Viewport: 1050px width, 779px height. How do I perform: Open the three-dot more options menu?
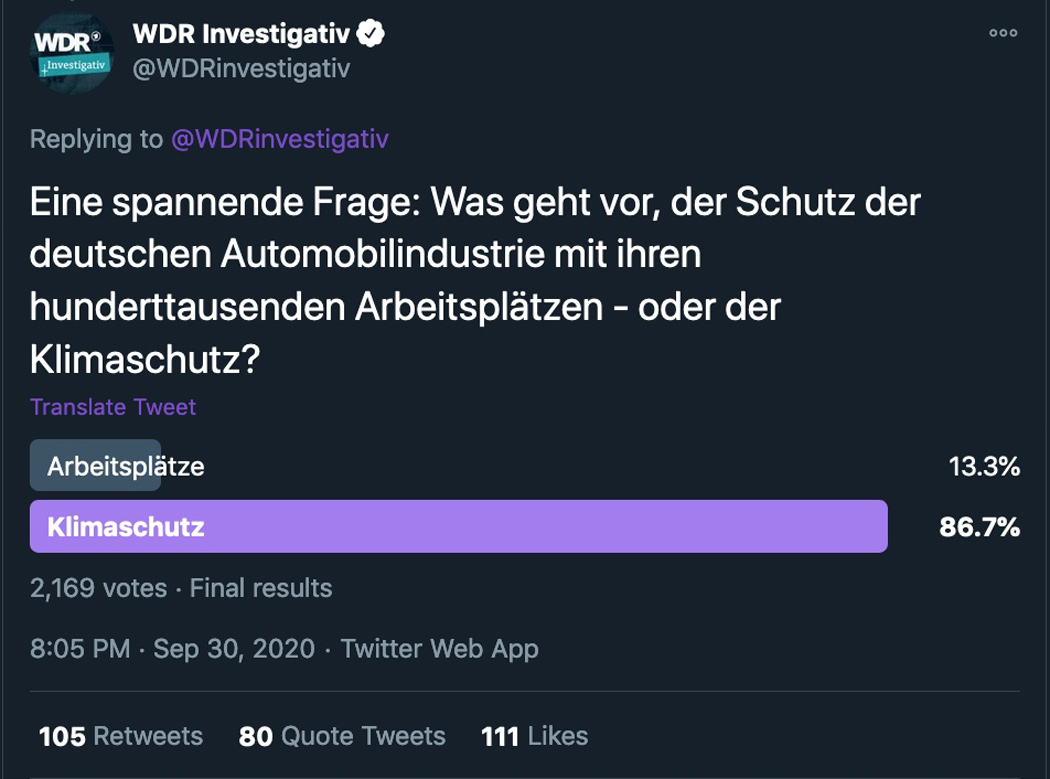pos(1003,33)
